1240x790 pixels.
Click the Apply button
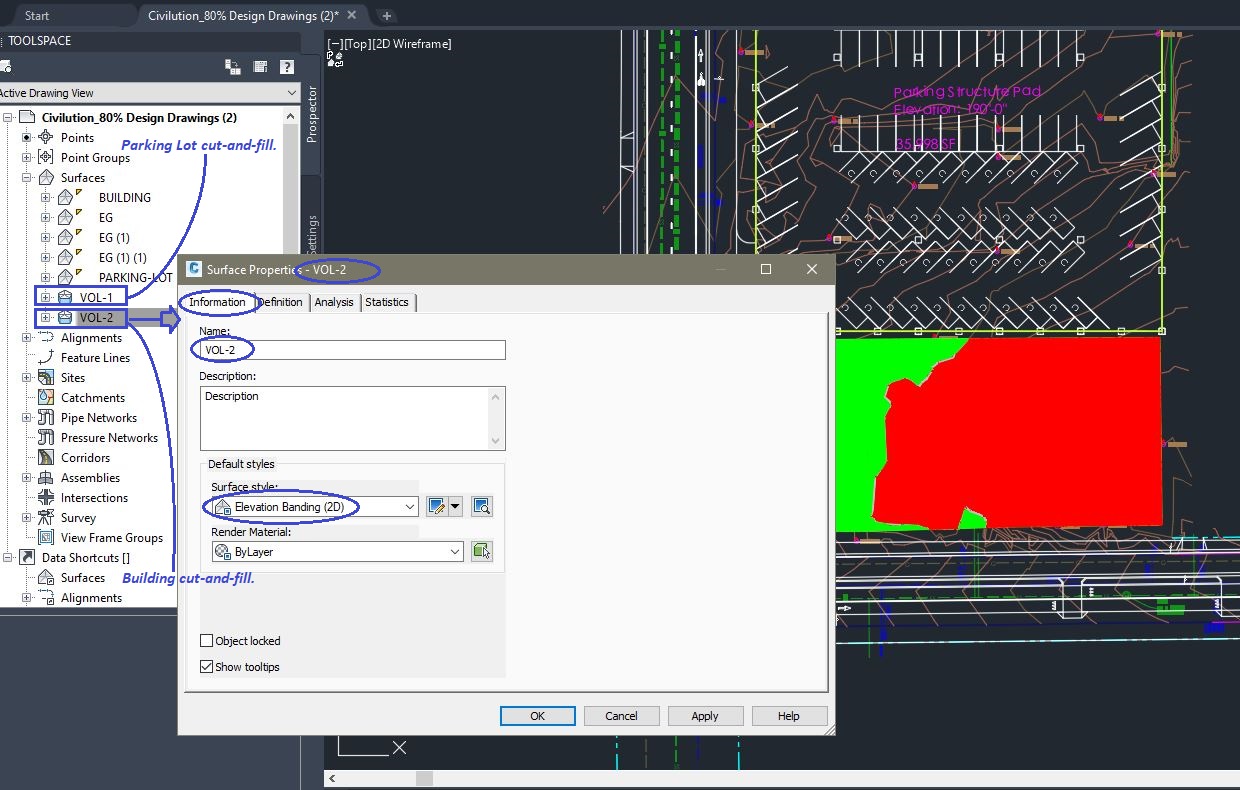pos(705,715)
